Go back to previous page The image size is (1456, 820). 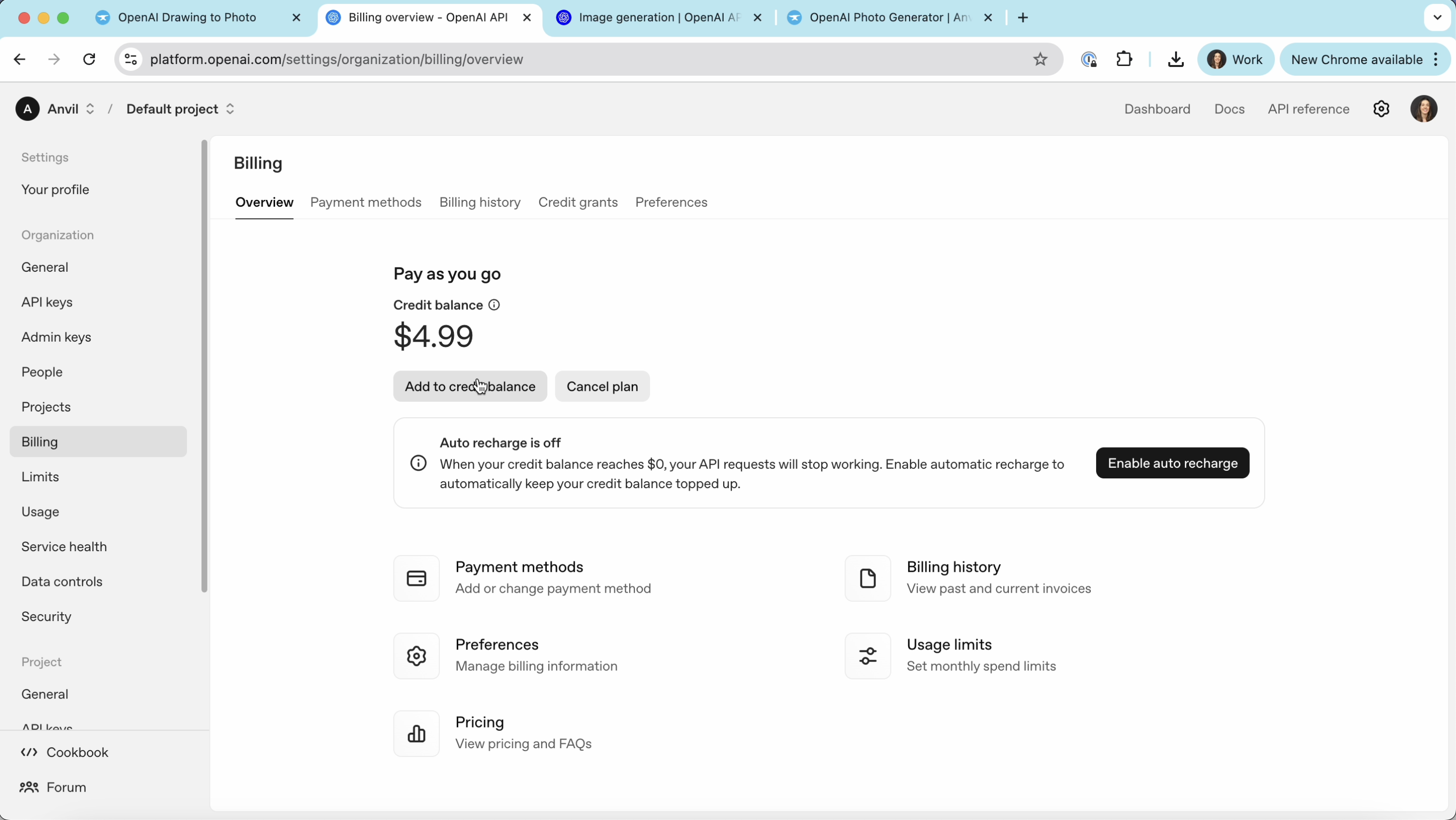(x=19, y=59)
